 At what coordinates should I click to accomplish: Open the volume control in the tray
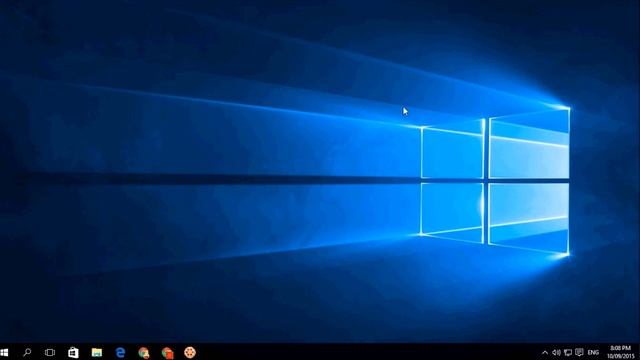point(556,352)
